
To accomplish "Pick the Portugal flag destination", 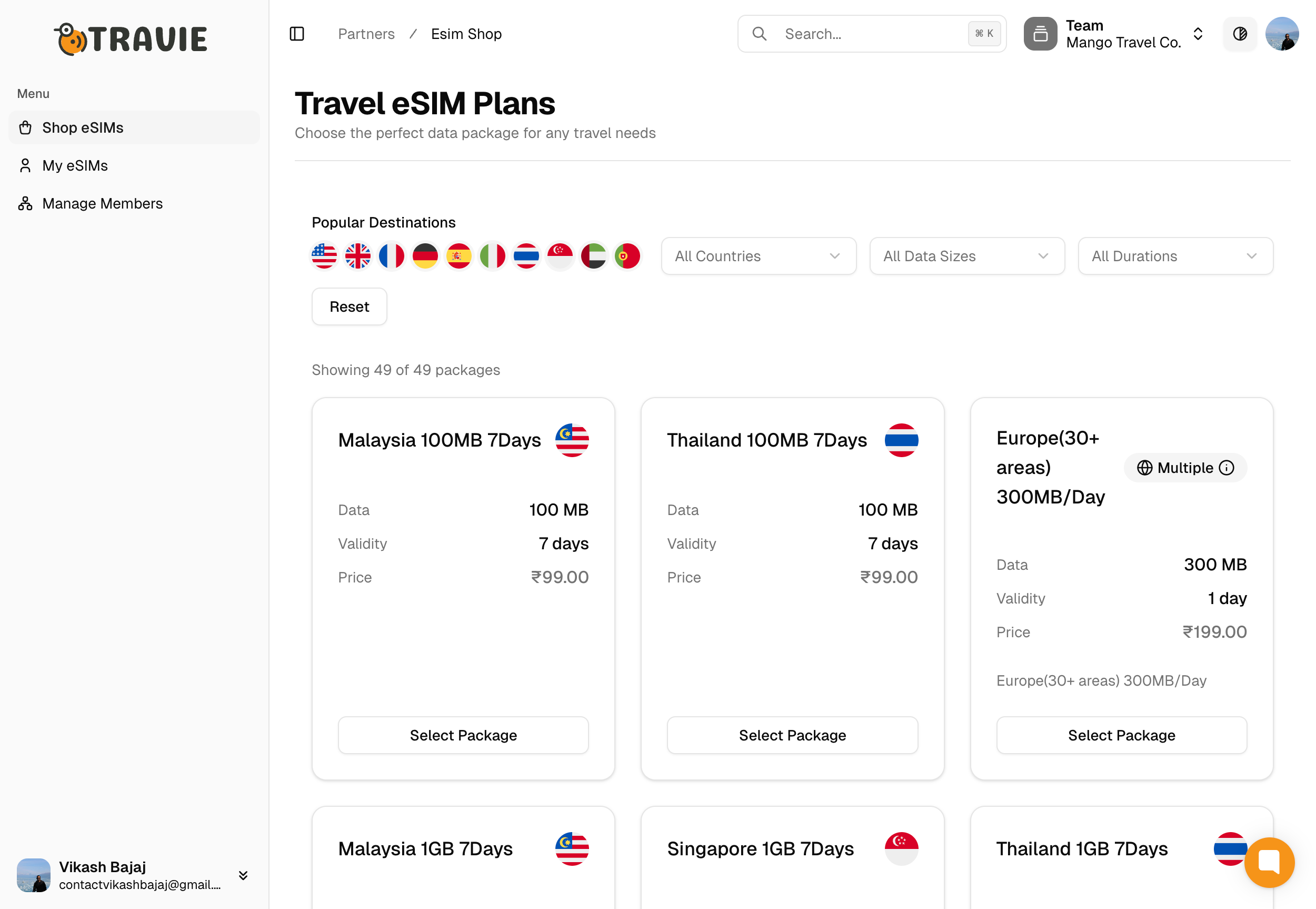I will point(627,256).
